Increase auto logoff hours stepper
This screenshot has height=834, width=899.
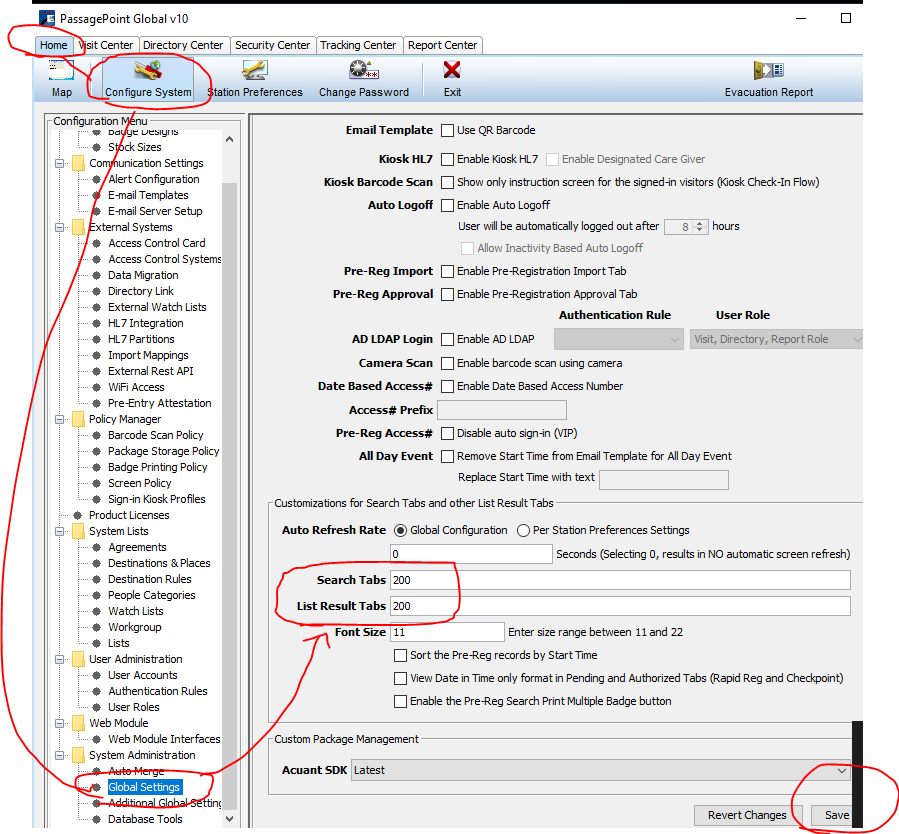point(699,224)
